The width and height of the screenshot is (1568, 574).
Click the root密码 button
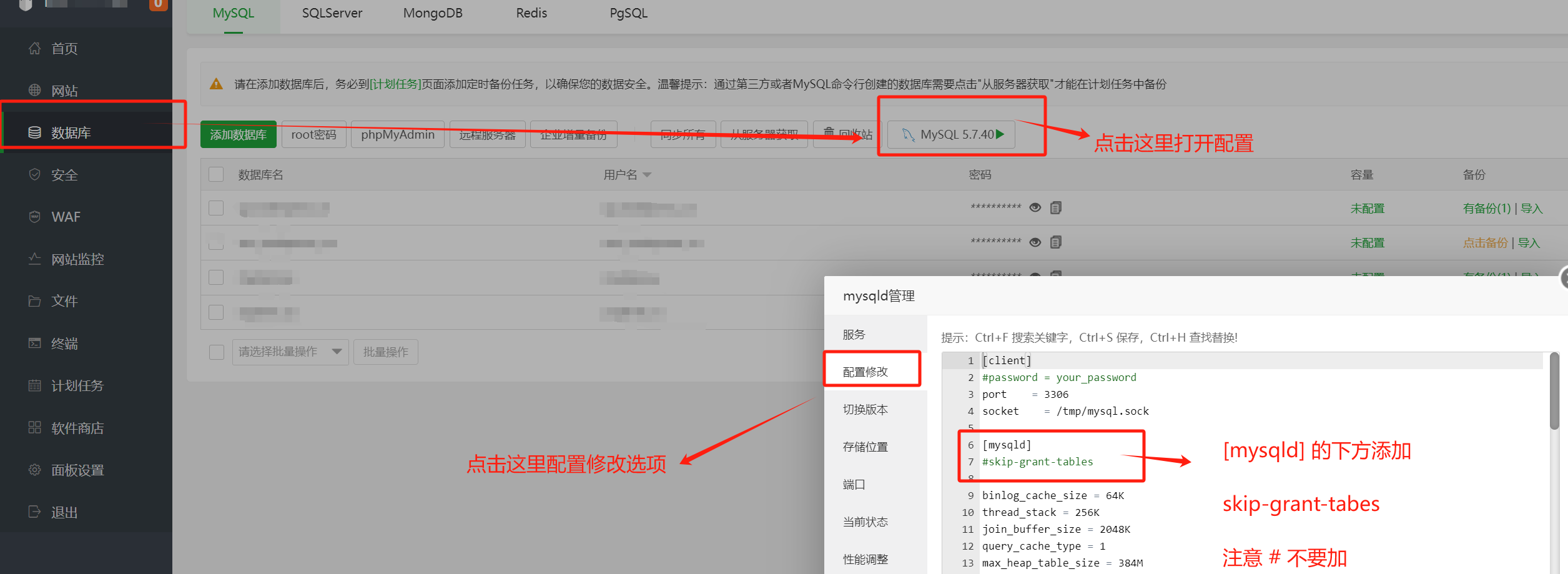tap(313, 134)
